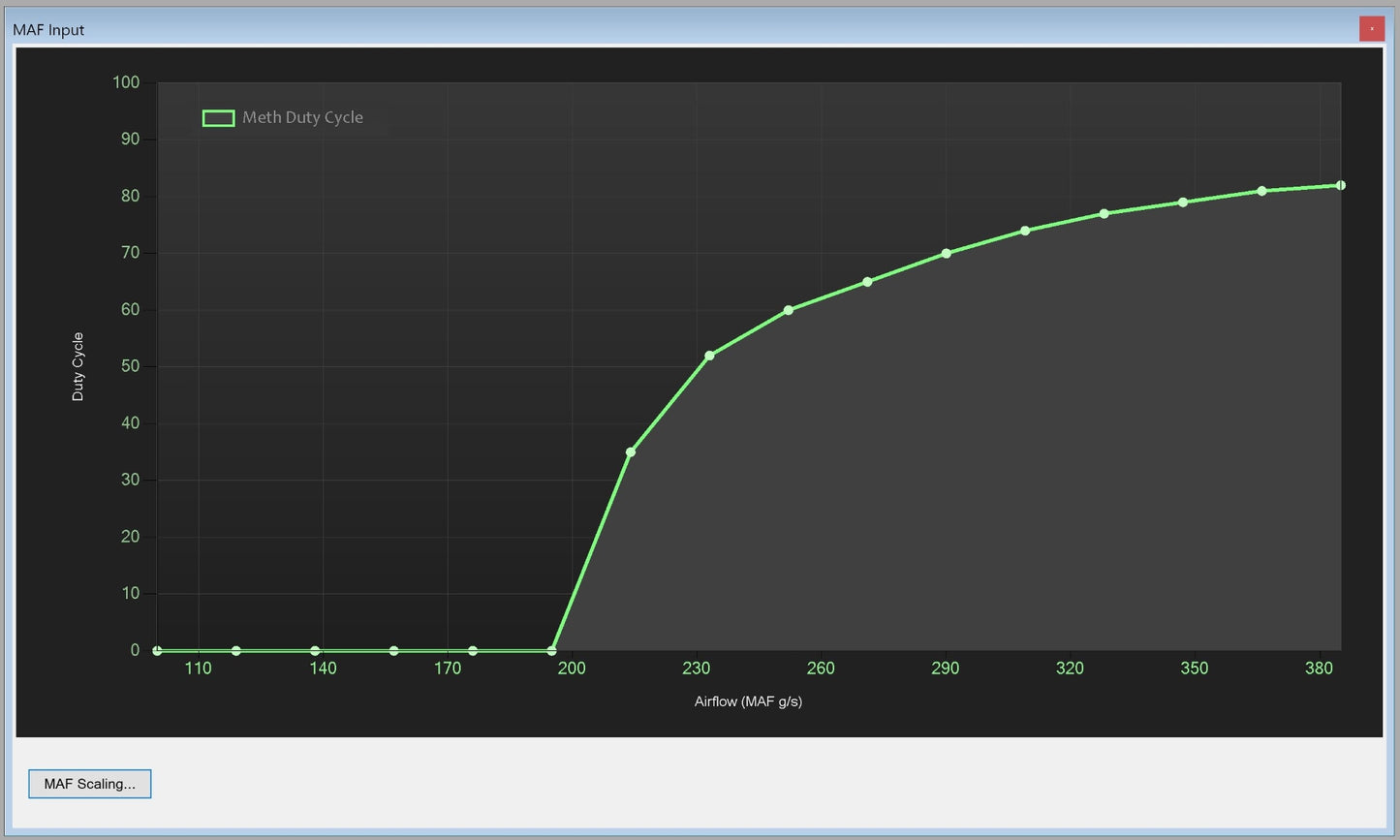Select the zero point just right of 170 airflow
The width and height of the screenshot is (1400, 840).
click(473, 651)
